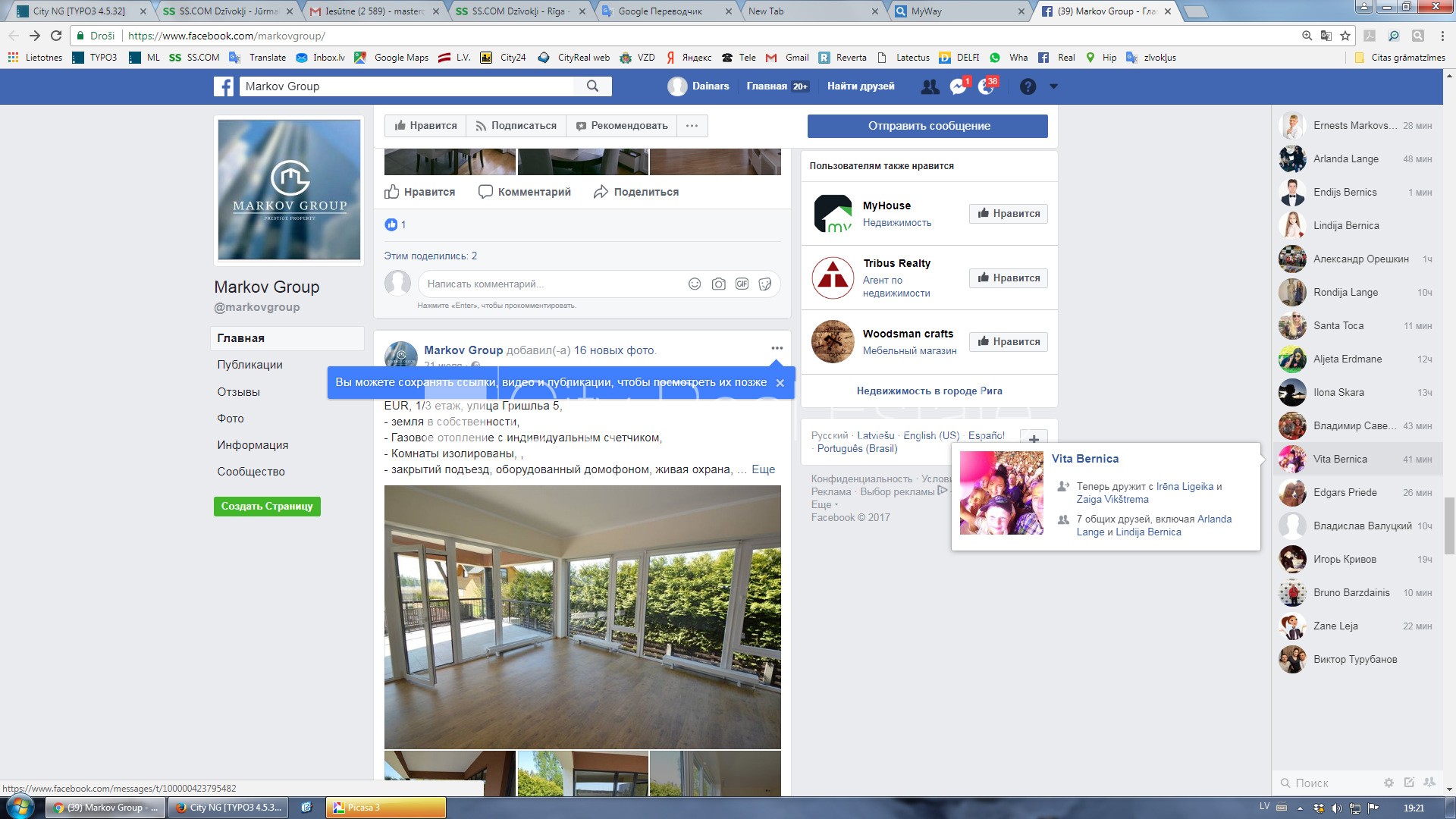Open chat settings gear icon
The image size is (1456, 819).
point(1389,783)
